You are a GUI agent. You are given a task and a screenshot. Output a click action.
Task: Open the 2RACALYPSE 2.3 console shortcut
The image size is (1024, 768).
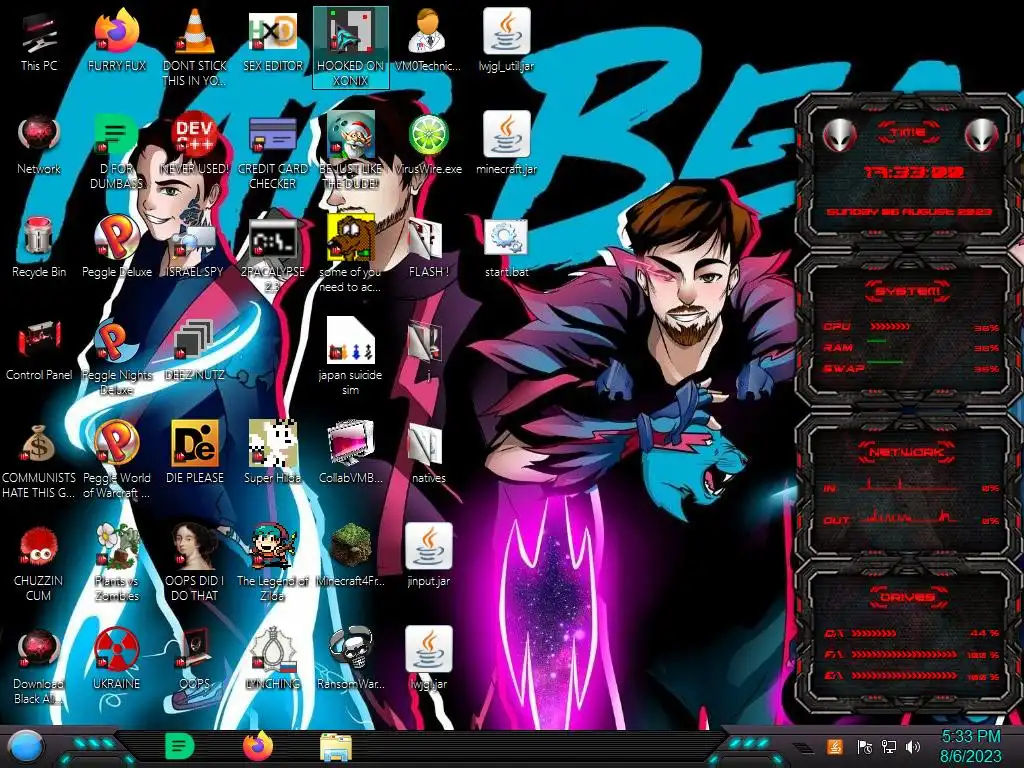pos(273,253)
